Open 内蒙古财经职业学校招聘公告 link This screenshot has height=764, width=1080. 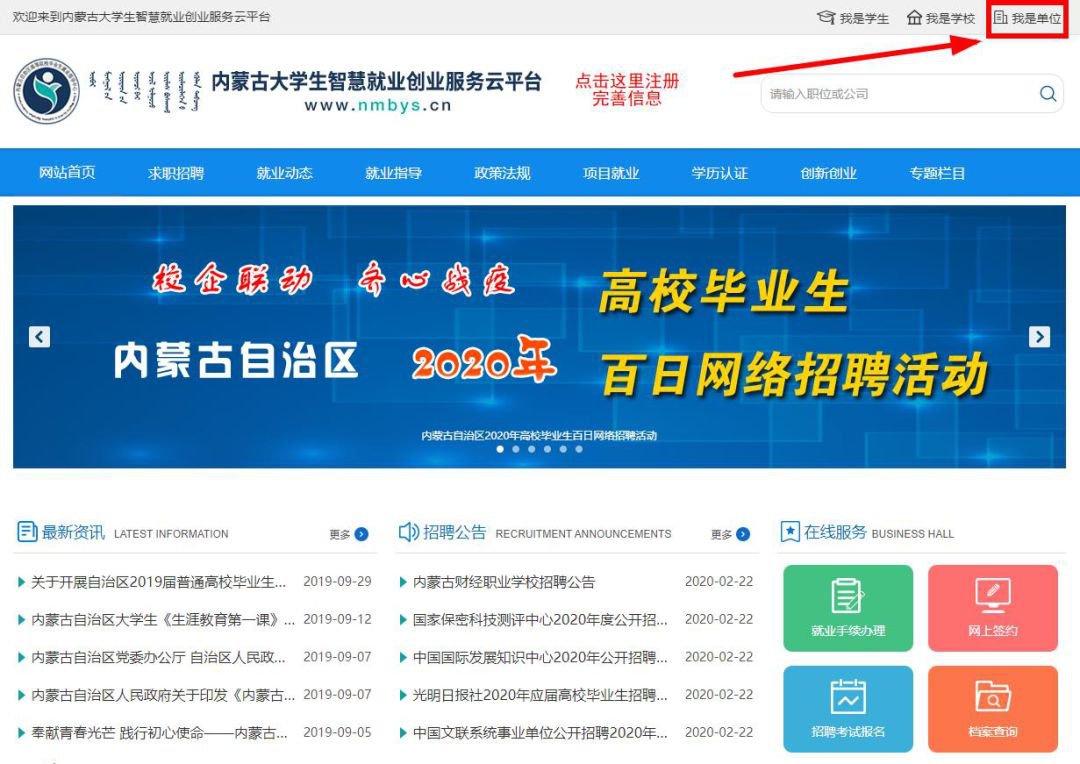coord(504,582)
